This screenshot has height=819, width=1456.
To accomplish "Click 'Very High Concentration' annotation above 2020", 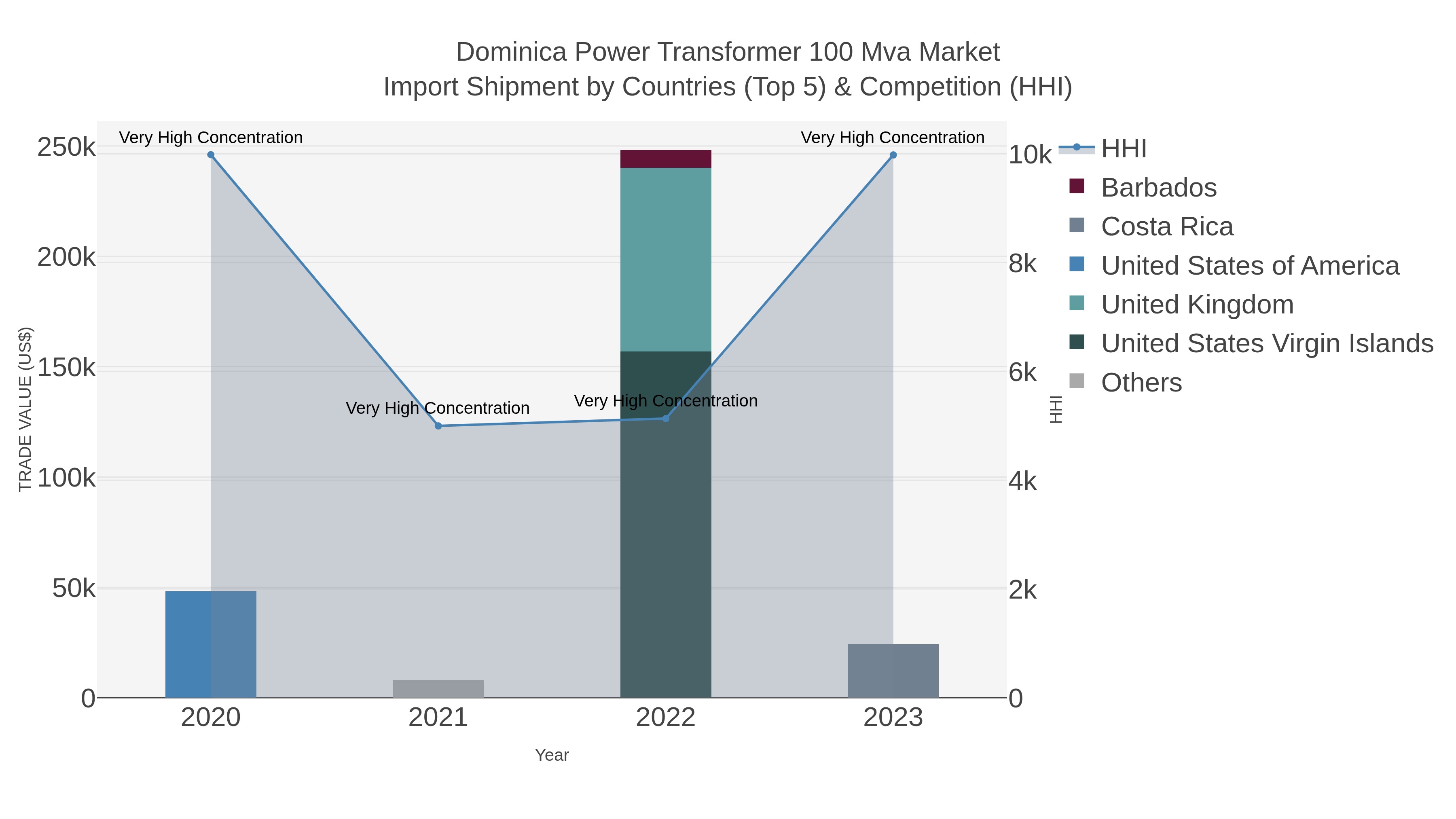I will 211,138.
